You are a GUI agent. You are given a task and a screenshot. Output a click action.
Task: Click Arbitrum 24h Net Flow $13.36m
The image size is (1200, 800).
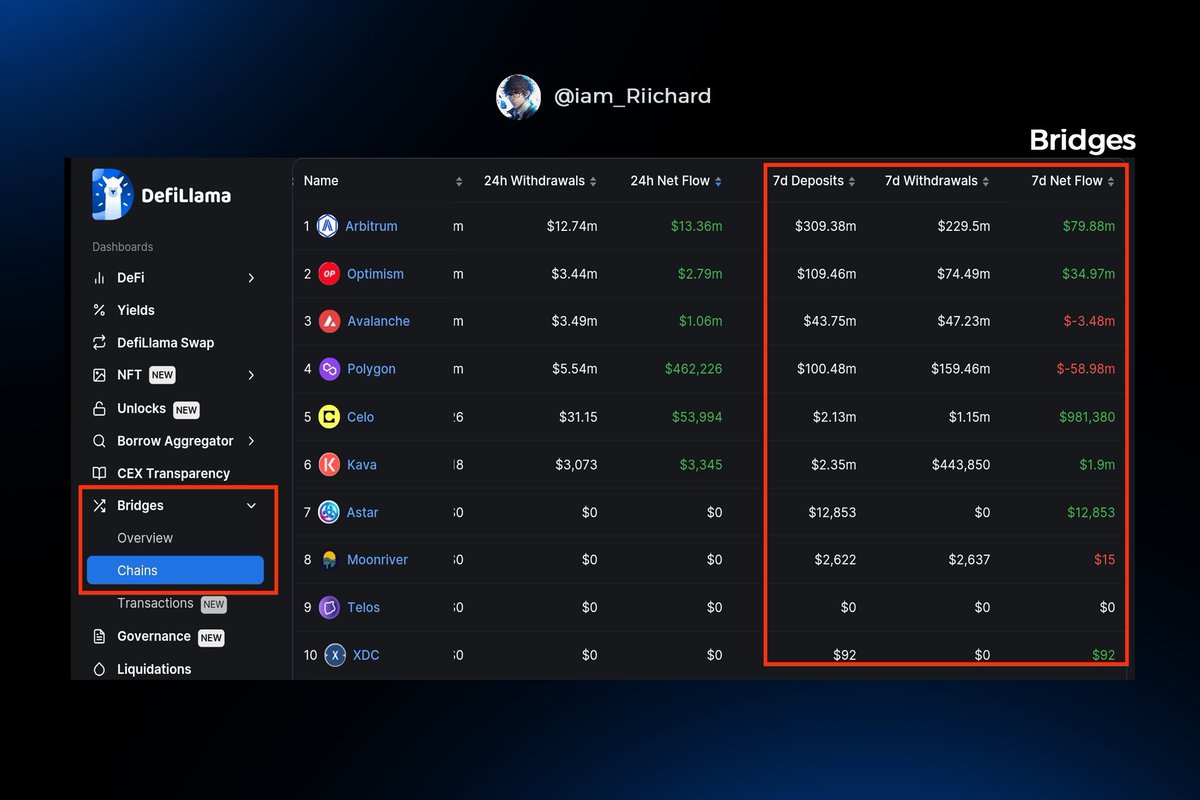coord(699,226)
